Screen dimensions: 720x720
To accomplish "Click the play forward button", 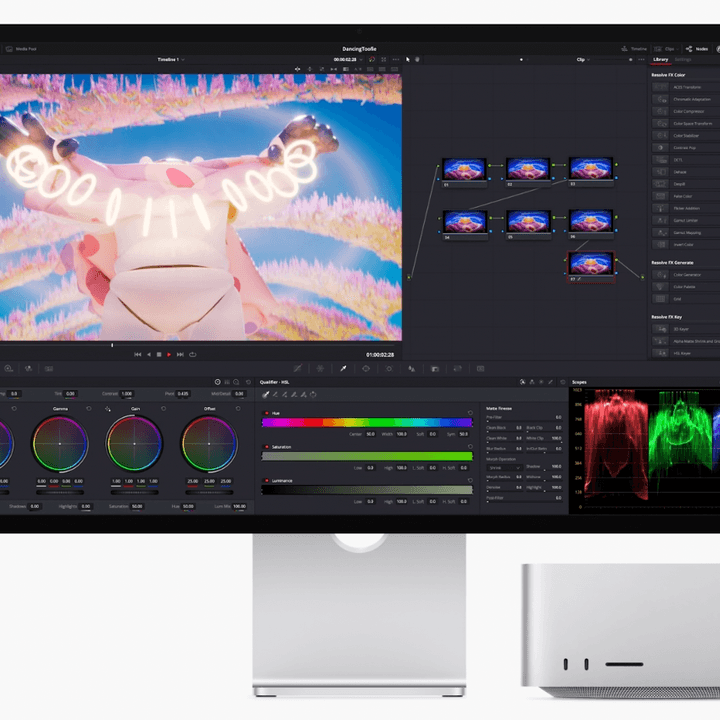I will (x=169, y=354).
